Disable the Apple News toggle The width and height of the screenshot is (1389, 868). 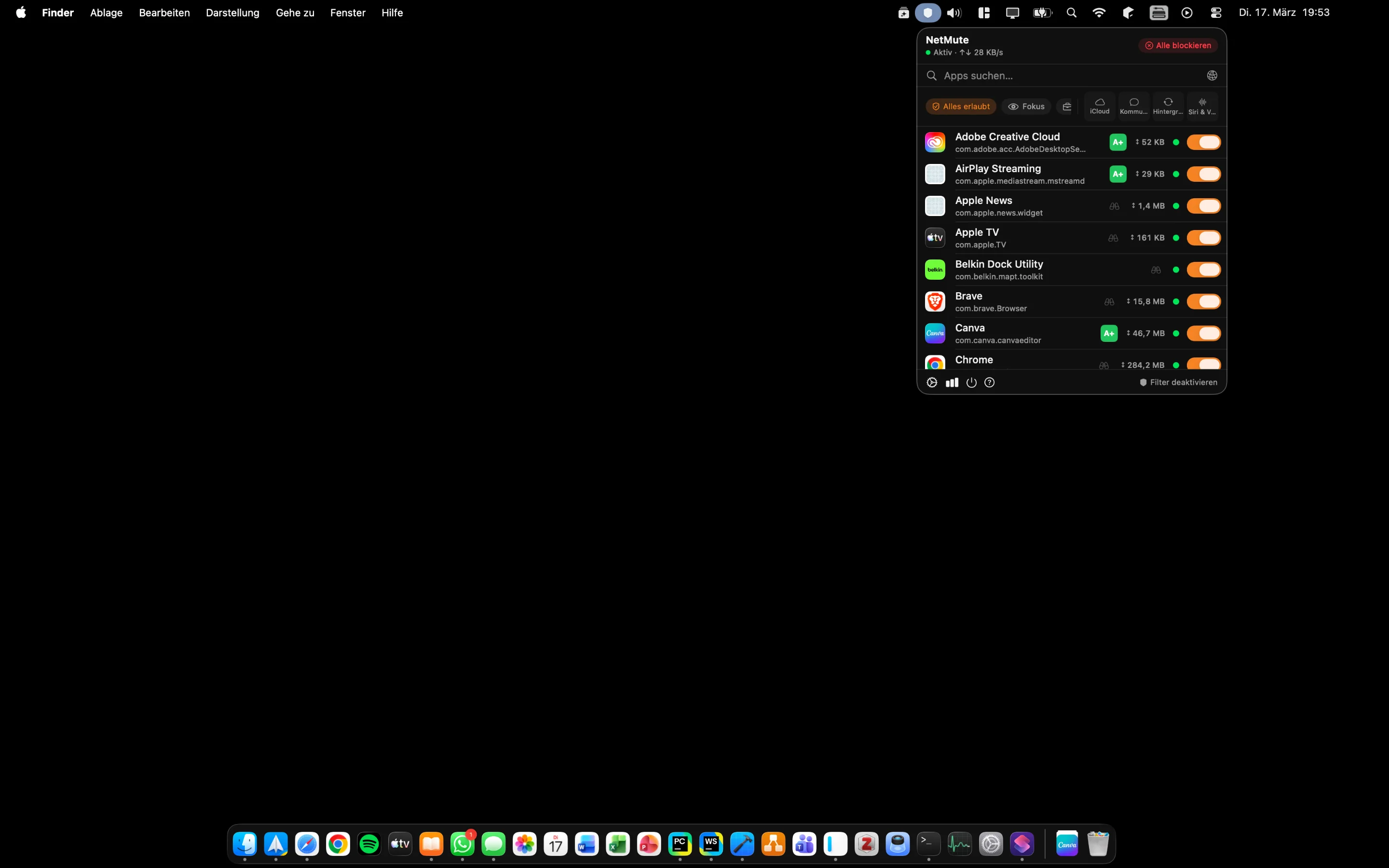pyautogui.click(x=1204, y=205)
